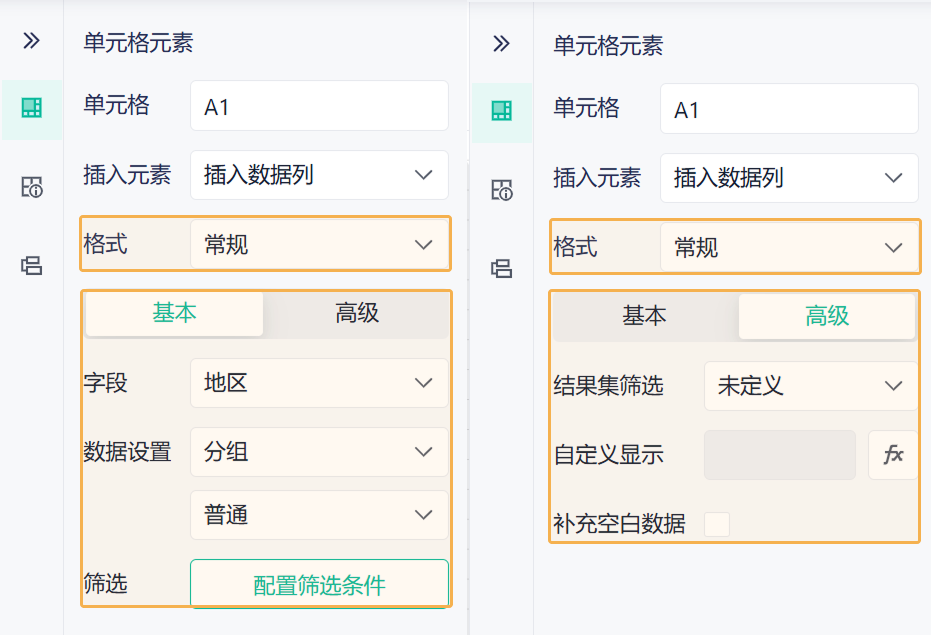Screen dimensions: 931x635
Task: Click 单元格 A1 field in panel with 补充空白数据
Action: (x=789, y=109)
